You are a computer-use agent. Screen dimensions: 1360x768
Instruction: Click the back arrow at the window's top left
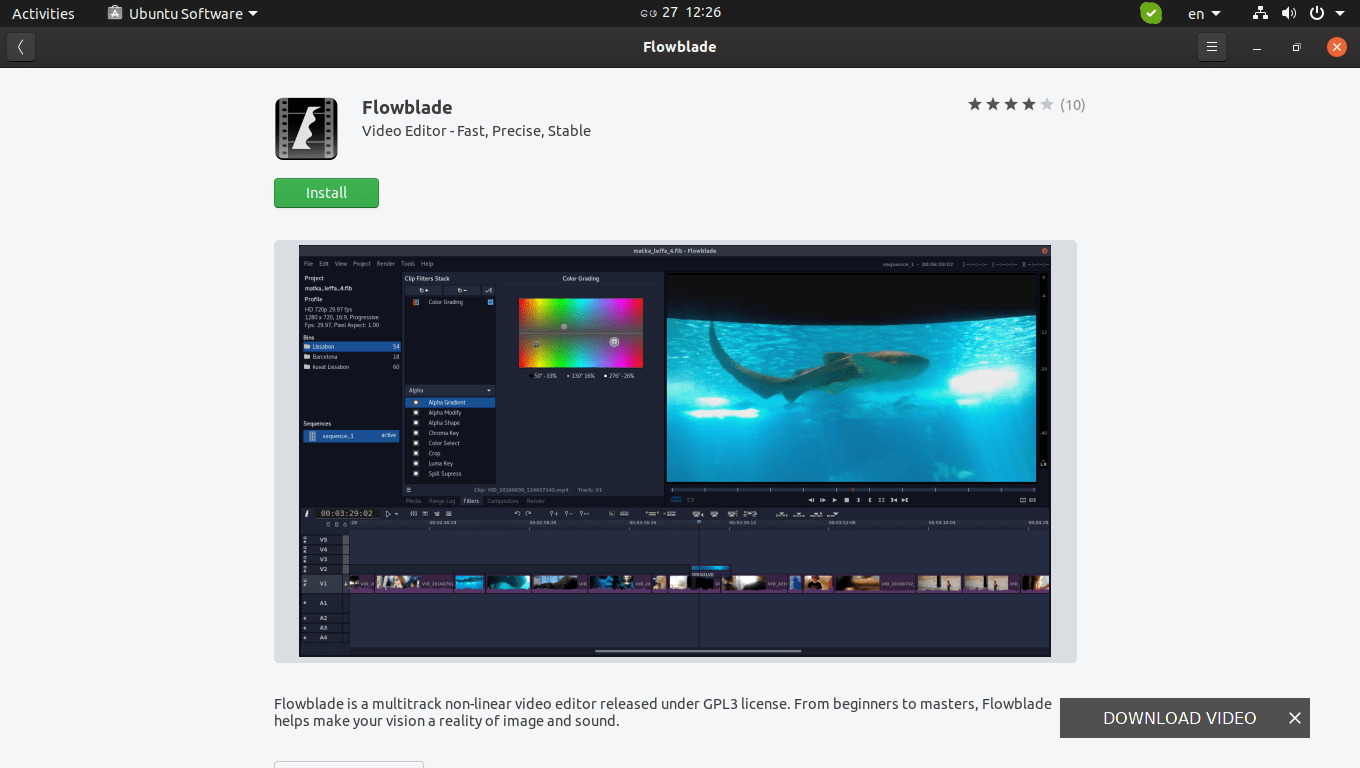tap(20, 46)
